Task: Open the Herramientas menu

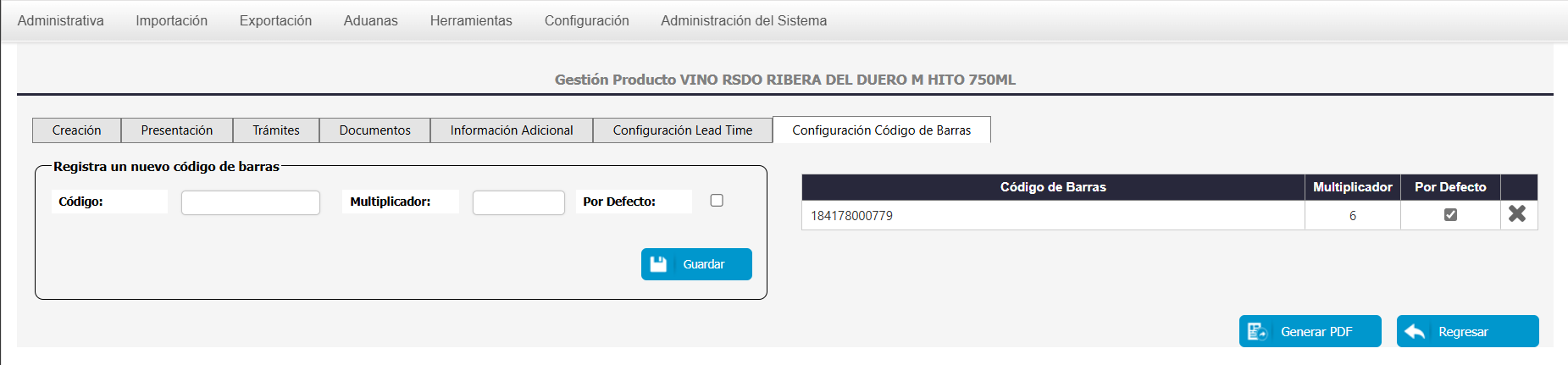Action: [x=471, y=20]
